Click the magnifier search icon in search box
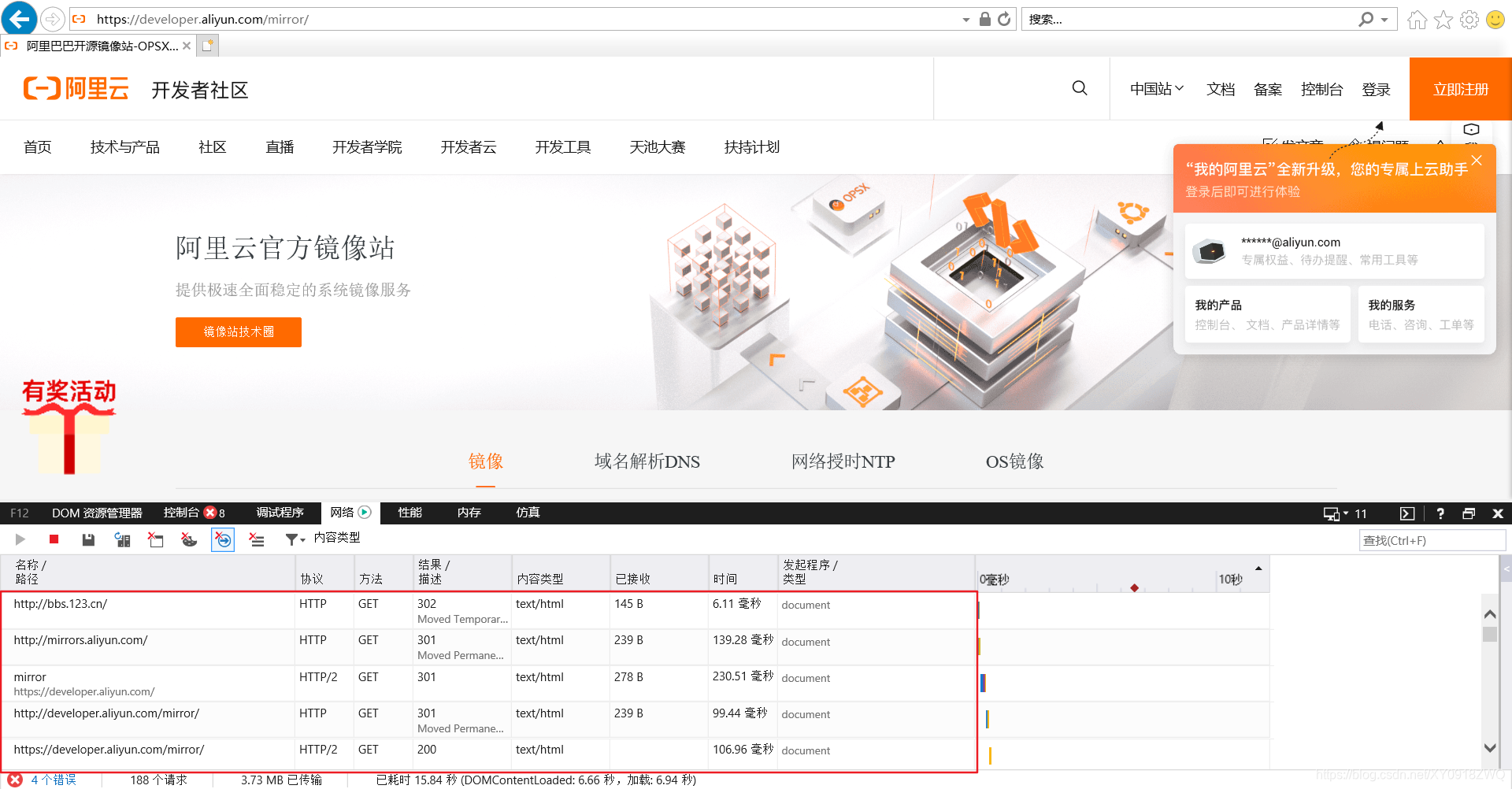Screen dimensions: 1512x789 (1366, 19)
